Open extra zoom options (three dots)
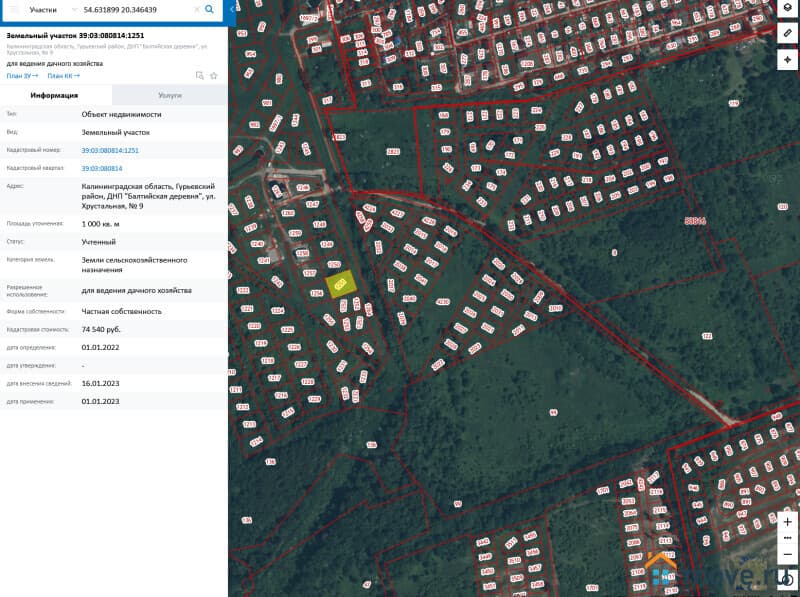 pos(788,538)
